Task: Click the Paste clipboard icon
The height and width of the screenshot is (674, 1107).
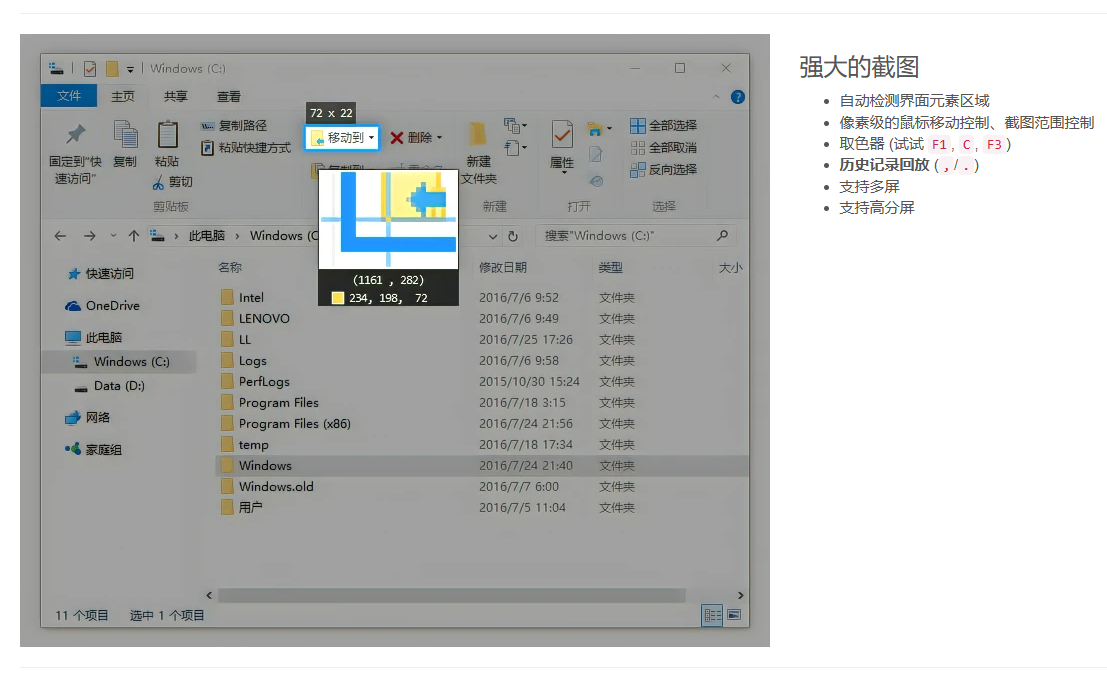Action: 167,134
